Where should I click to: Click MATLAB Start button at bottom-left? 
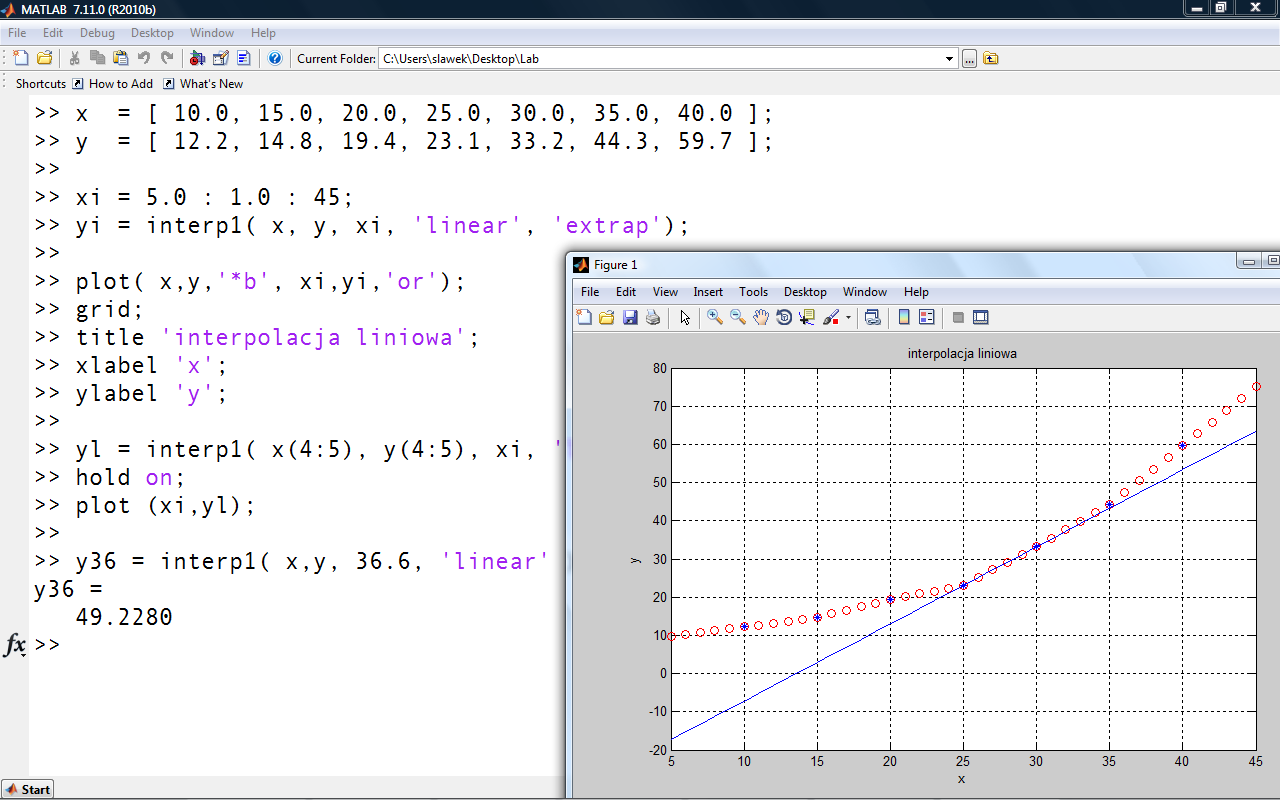[28, 789]
